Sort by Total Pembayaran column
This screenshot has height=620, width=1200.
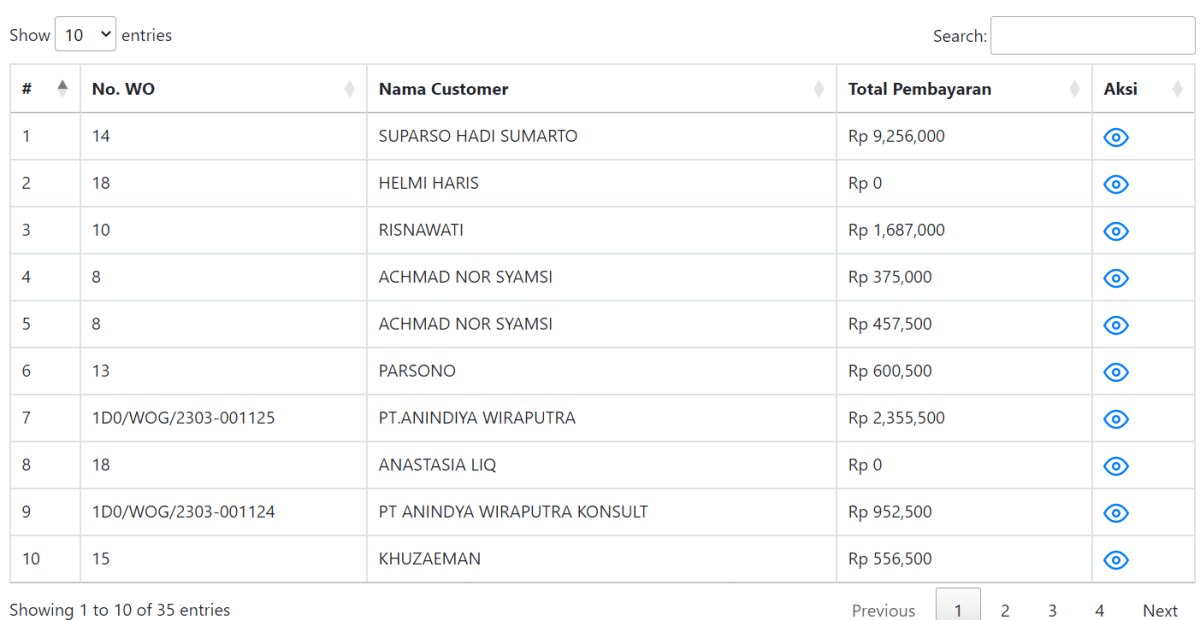click(964, 89)
